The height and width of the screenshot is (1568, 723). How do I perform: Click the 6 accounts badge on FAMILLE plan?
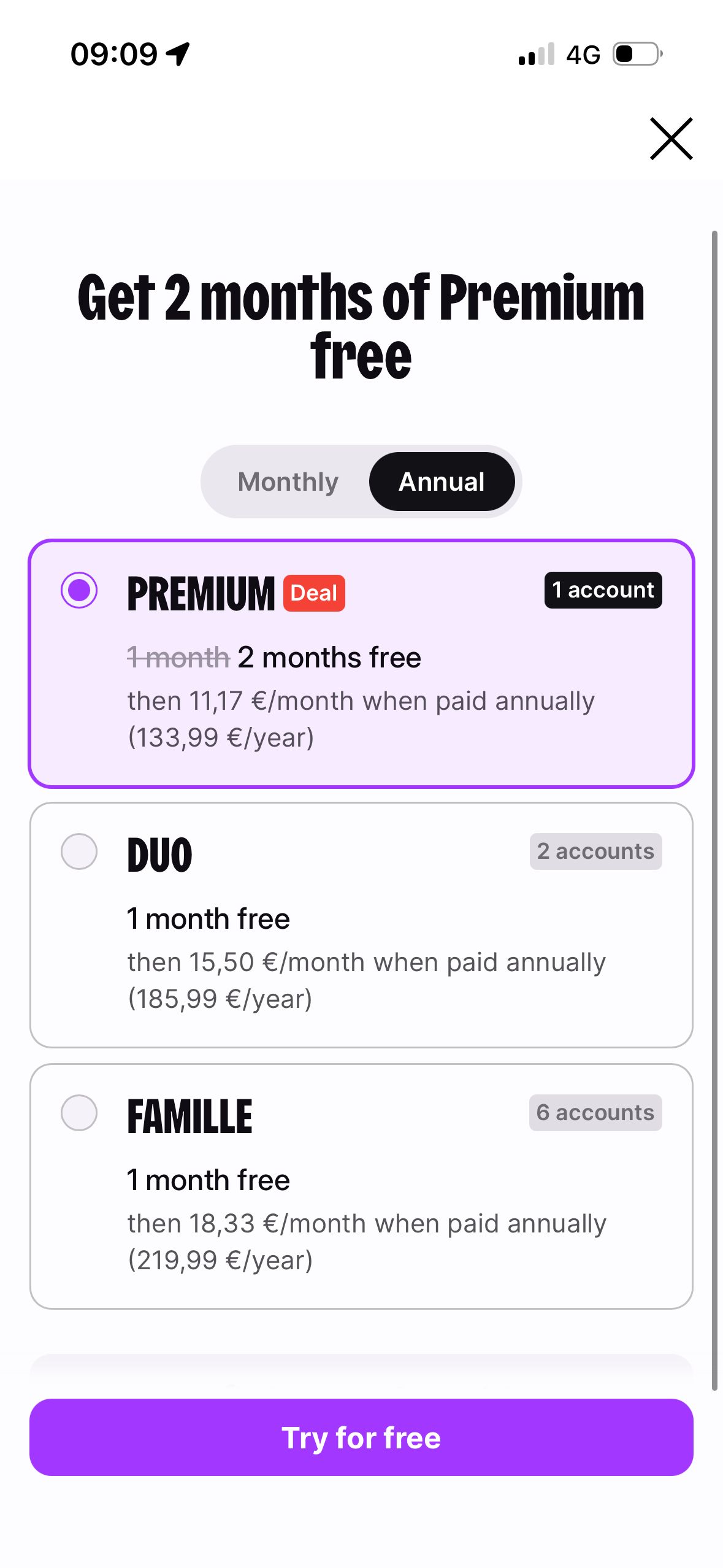(594, 1112)
